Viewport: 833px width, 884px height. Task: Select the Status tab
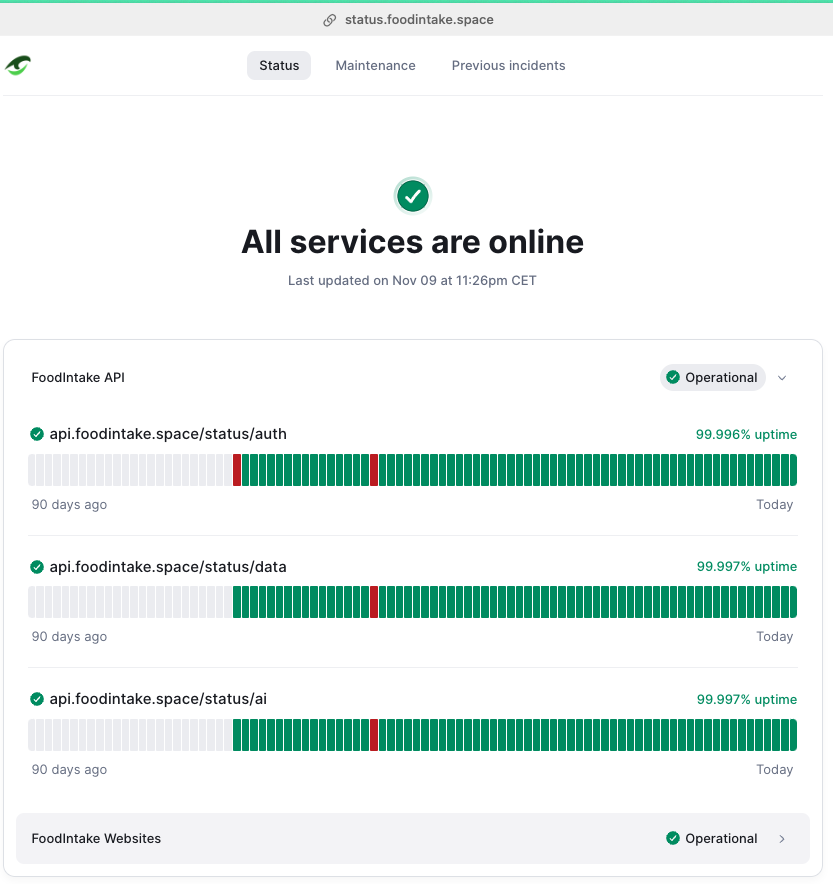[279, 66]
